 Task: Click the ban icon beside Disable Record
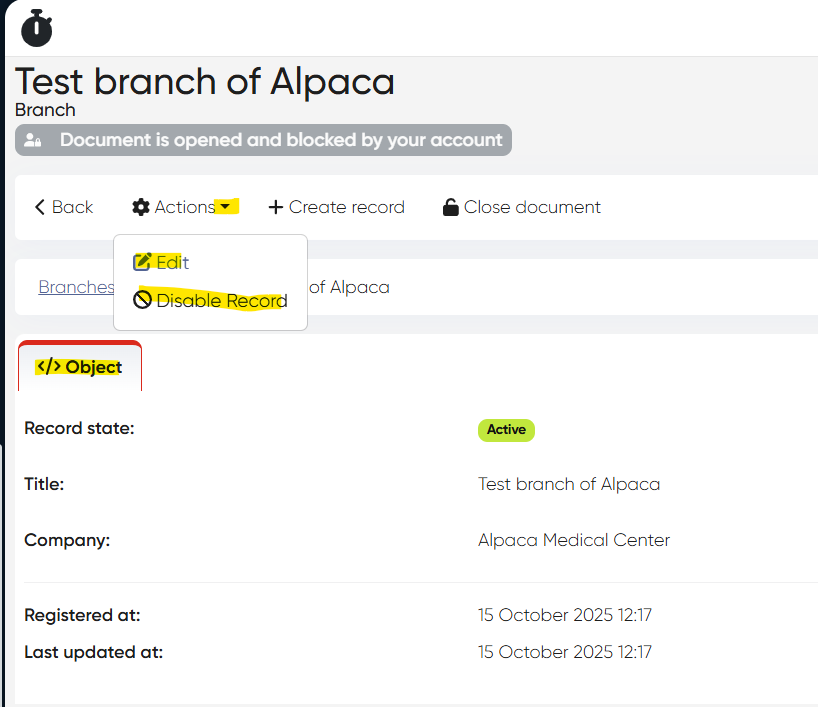tap(143, 300)
